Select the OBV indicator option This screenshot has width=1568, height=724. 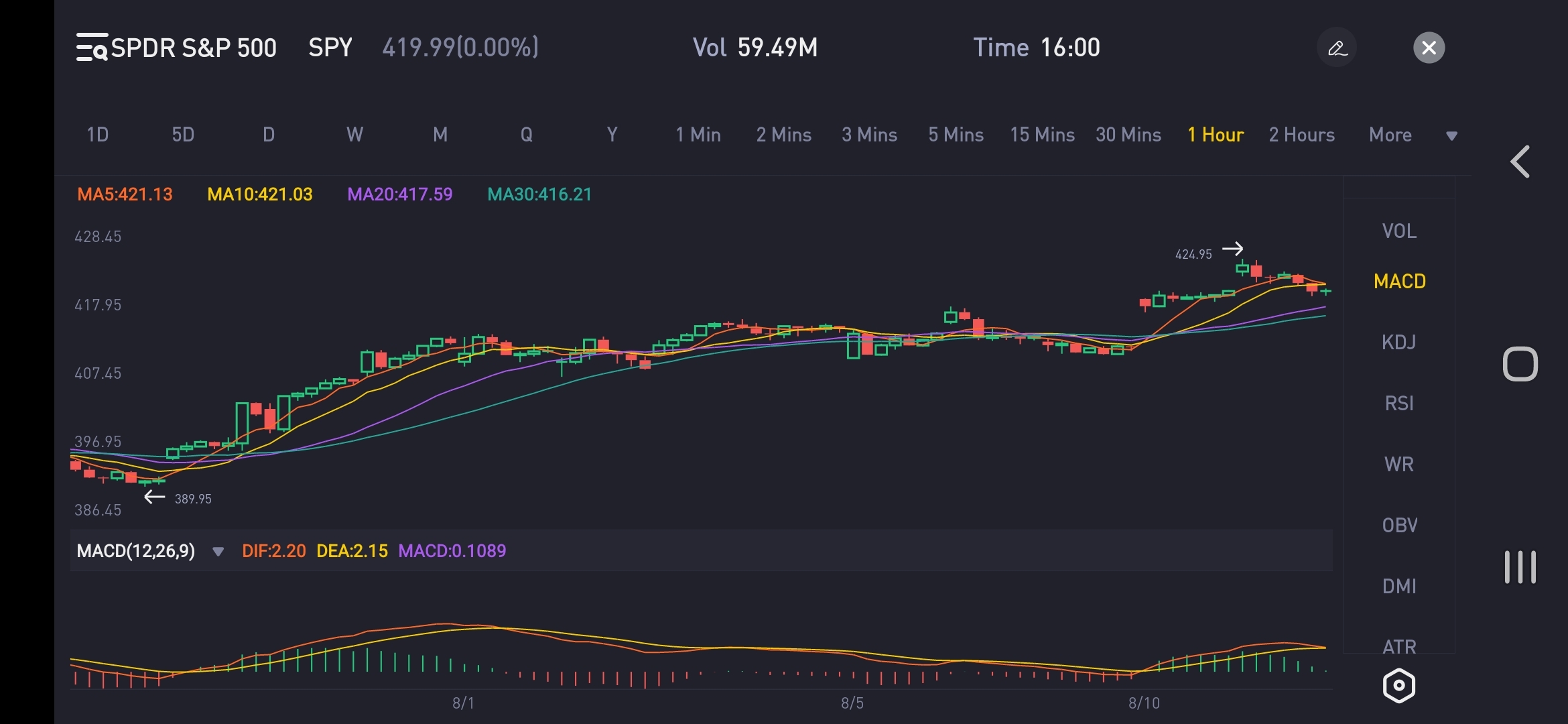1399,526
